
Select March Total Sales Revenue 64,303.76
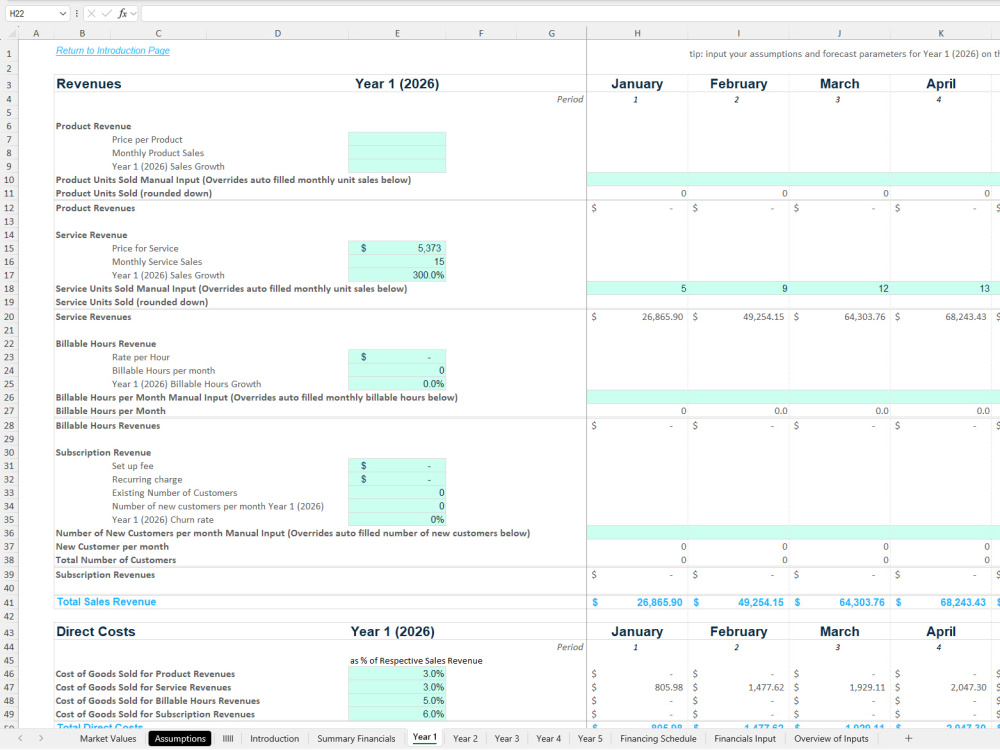[839, 602]
